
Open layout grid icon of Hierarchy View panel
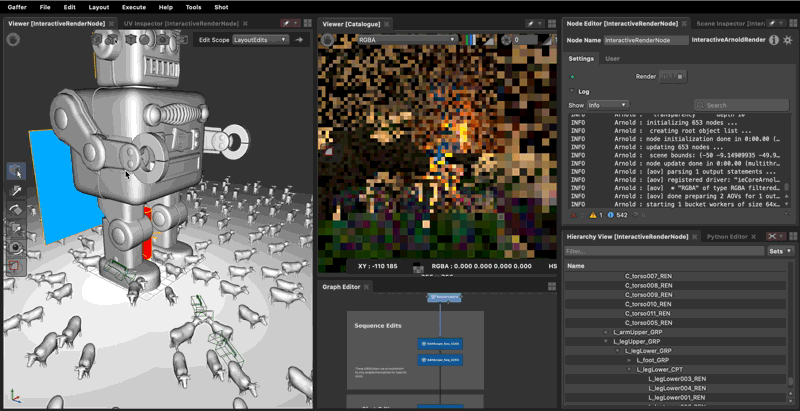[x=793, y=237]
